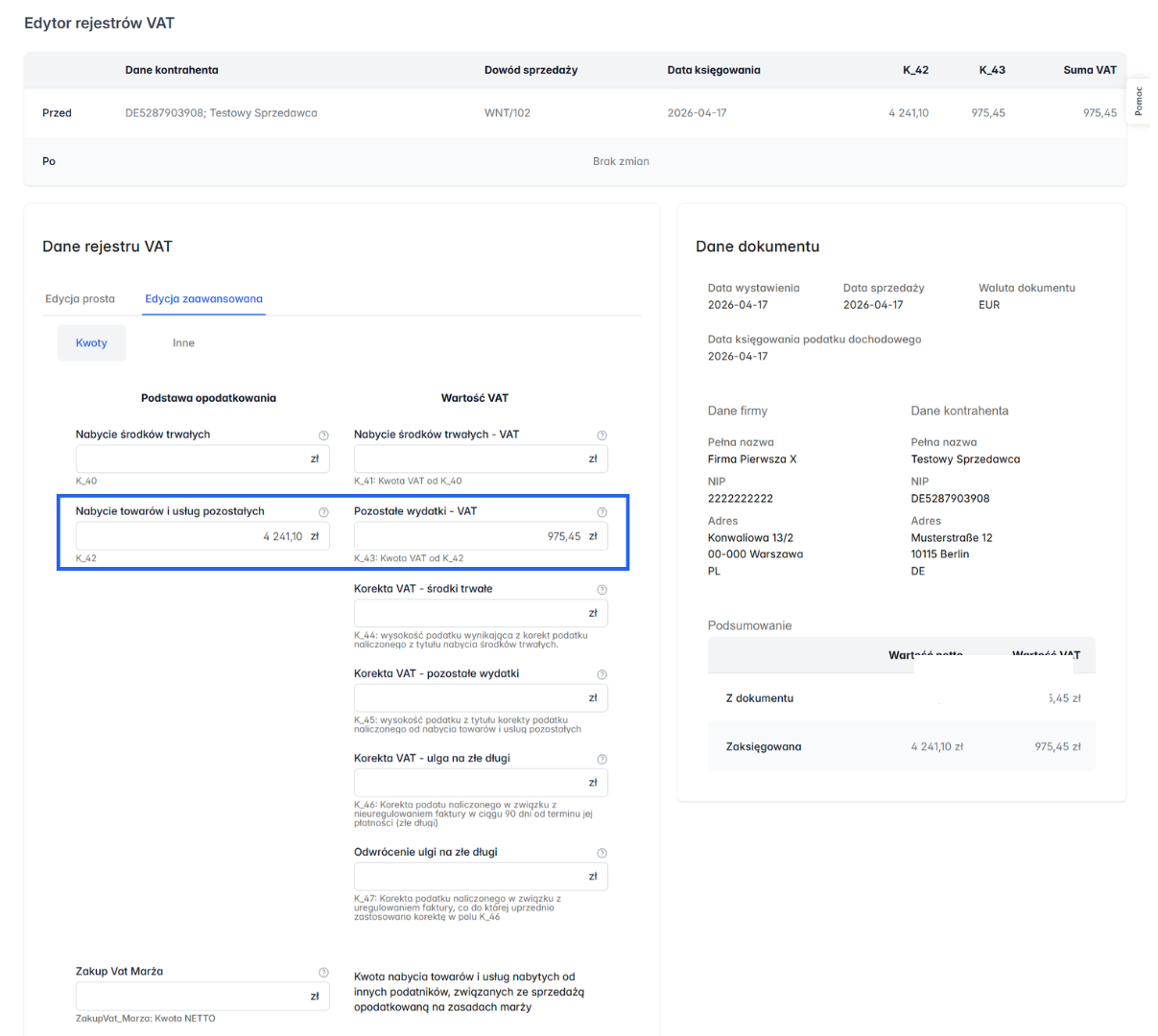Focus the Odwrócenie ulgi na złe długi input
The height and width of the screenshot is (1036, 1158).
470,877
